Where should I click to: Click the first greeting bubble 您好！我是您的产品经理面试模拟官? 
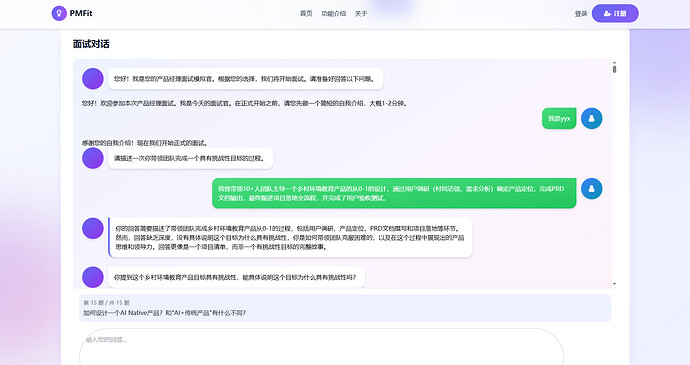(246, 79)
